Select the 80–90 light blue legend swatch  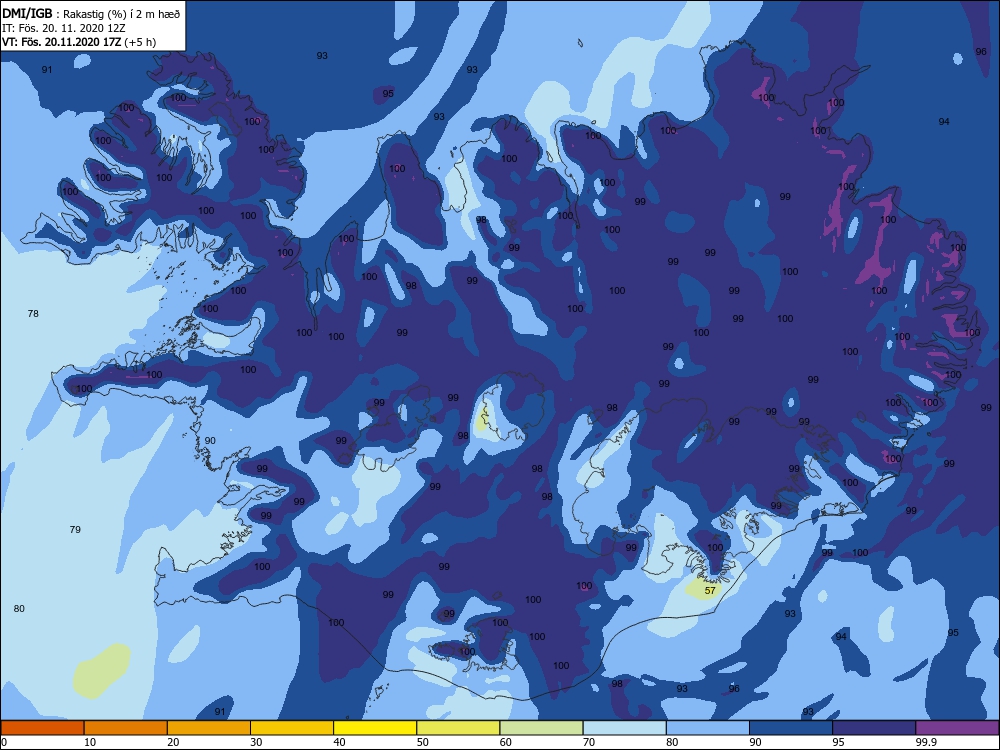708,728
